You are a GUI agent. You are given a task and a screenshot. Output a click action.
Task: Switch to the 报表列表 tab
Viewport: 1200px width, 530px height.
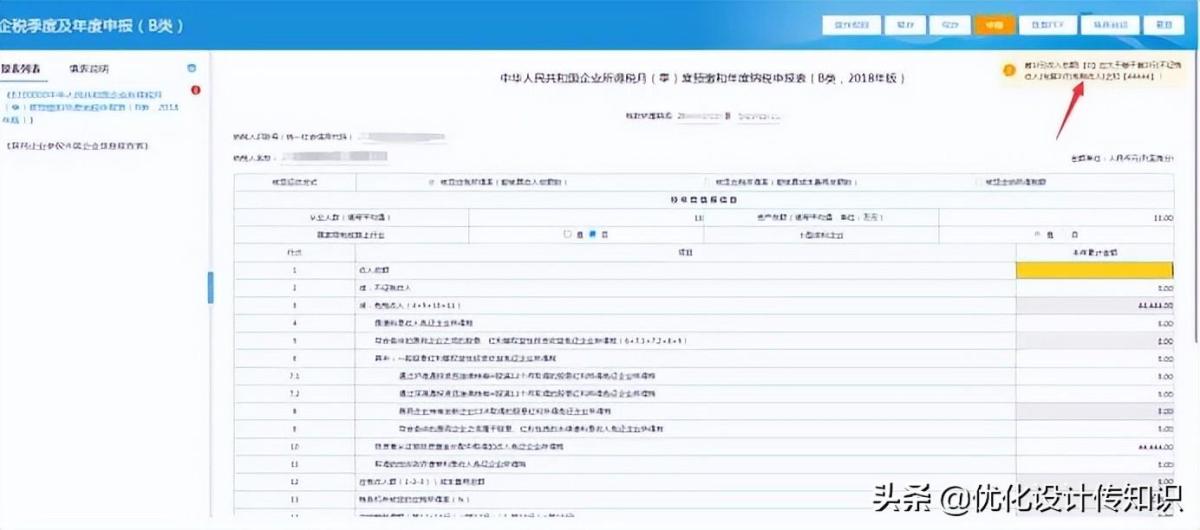[21, 69]
